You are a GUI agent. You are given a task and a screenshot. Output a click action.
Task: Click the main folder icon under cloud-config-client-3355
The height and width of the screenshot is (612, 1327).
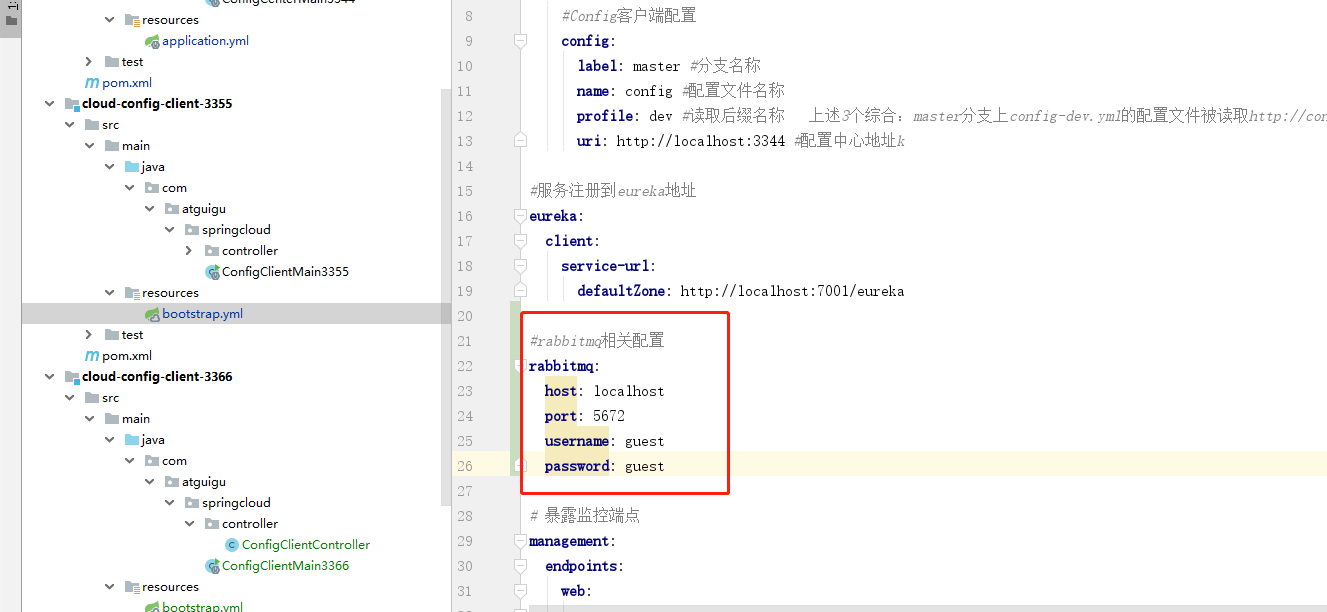point(111,146)
